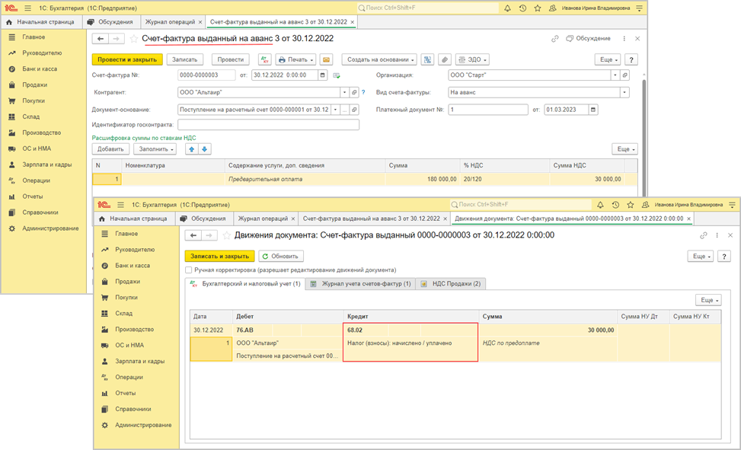Screen dimensions: 741x450
Task: Click Обсуждение button in invoice header
Action: point(588,39)
